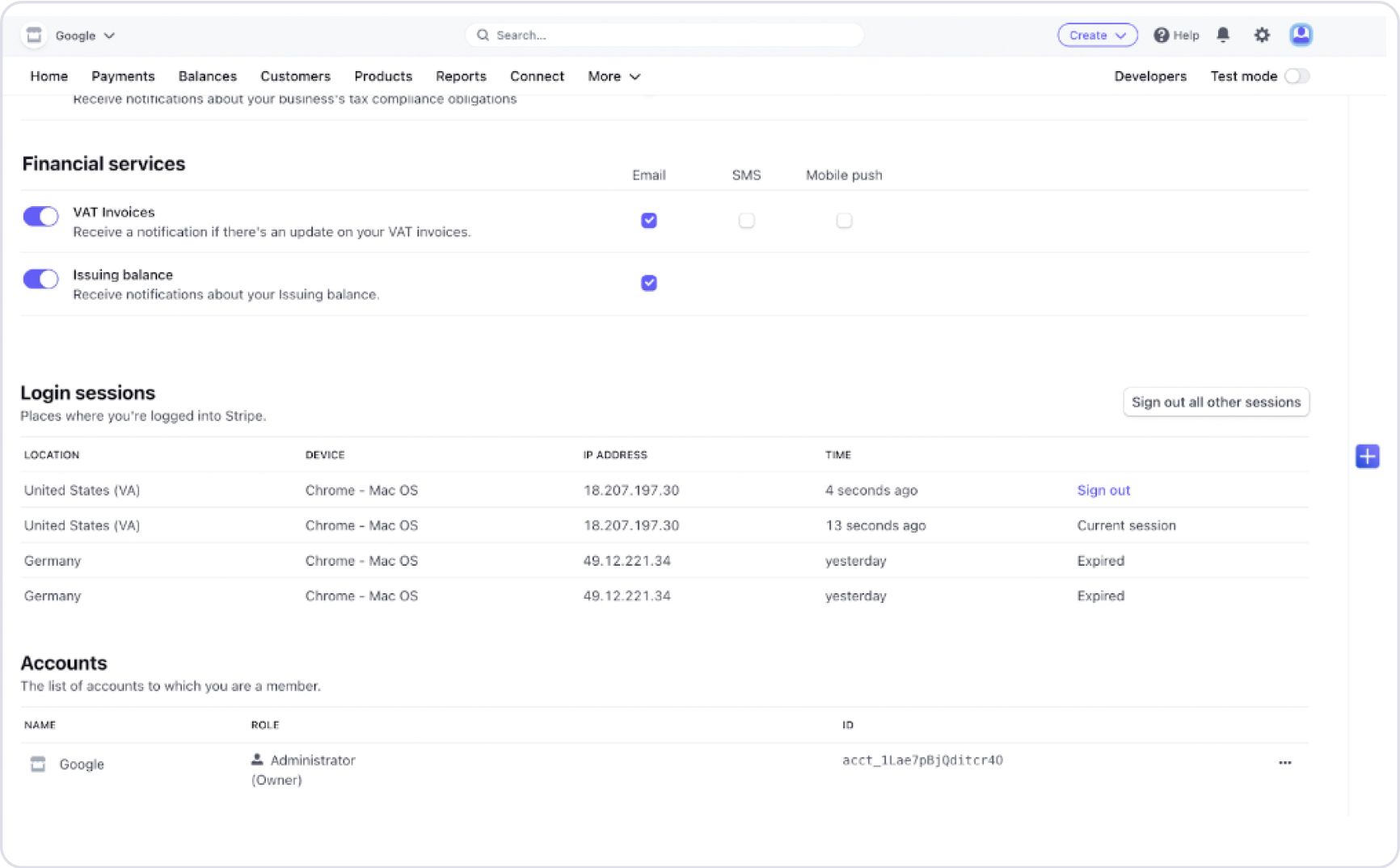Open the Reports tab
This screenshot has width=1400, height=868.
[x=461, y=76]
